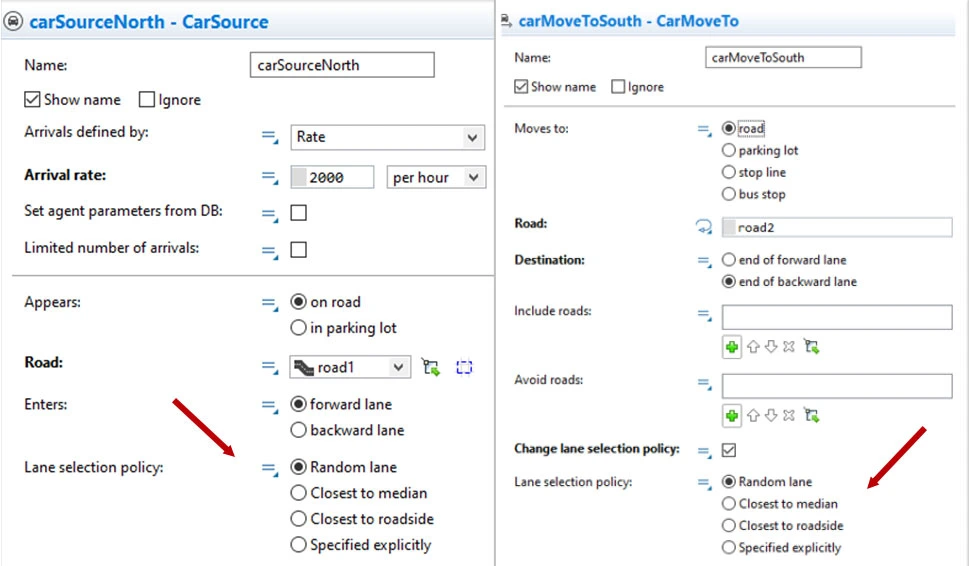This screenshot has height=566, width=969.
Task: Click the switch icon beside Enters
Action: (x=269, y=406)
